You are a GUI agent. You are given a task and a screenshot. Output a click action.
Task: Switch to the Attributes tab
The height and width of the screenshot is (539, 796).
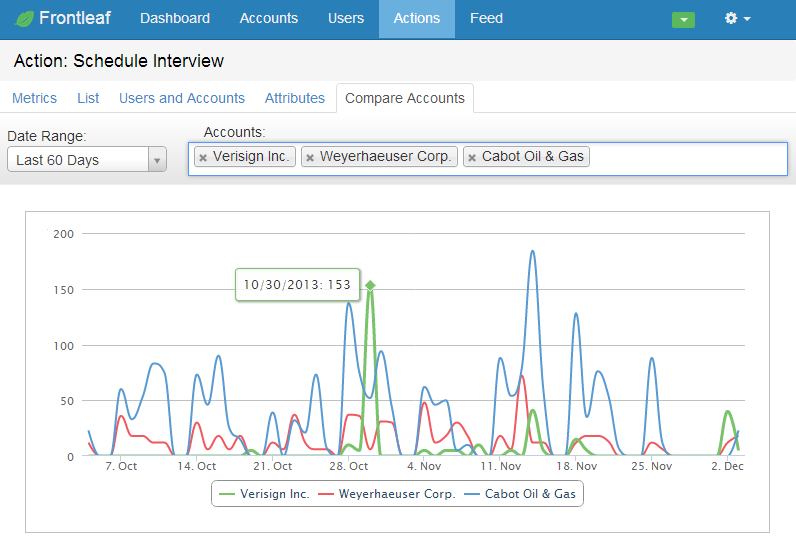294,98
